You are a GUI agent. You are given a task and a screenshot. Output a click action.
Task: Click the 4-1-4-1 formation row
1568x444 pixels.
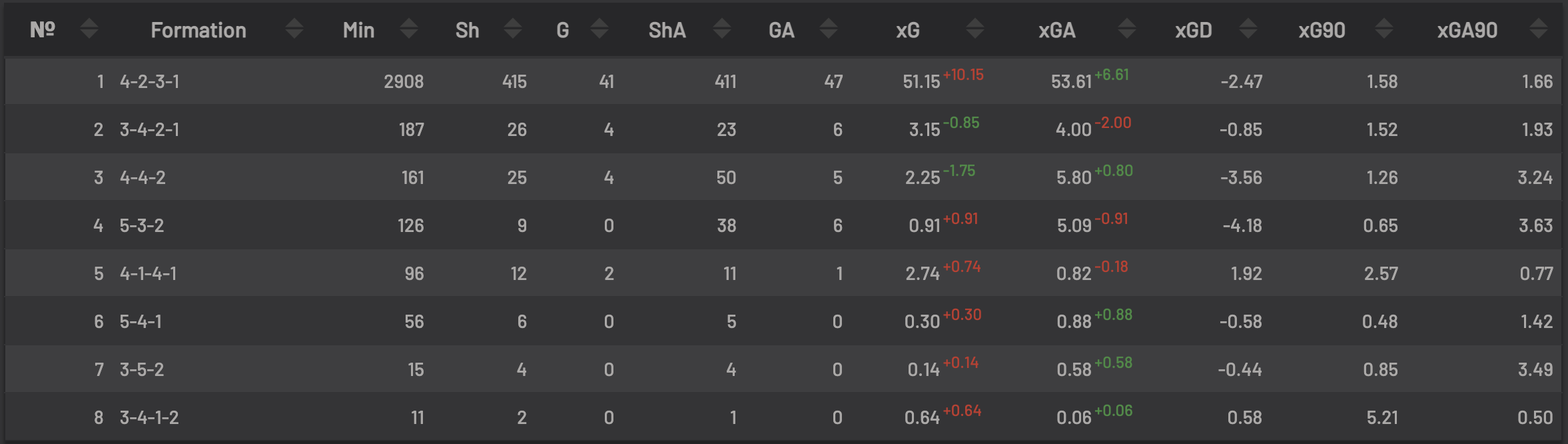pyautogui.click(x=783, y=273)
